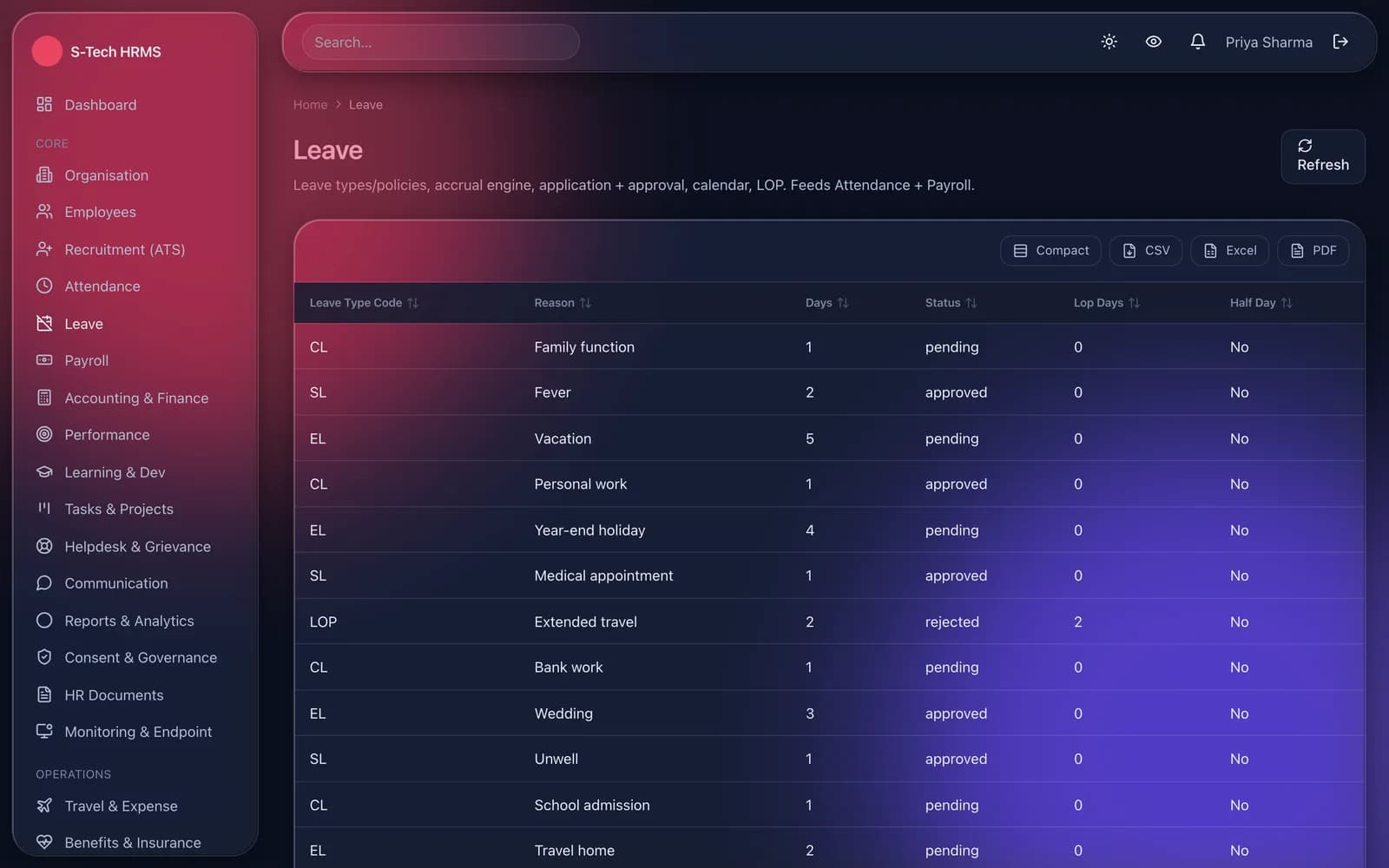
Task: Click the Monitoring & Endpoint monitor icon
Action: coord(44,731)
